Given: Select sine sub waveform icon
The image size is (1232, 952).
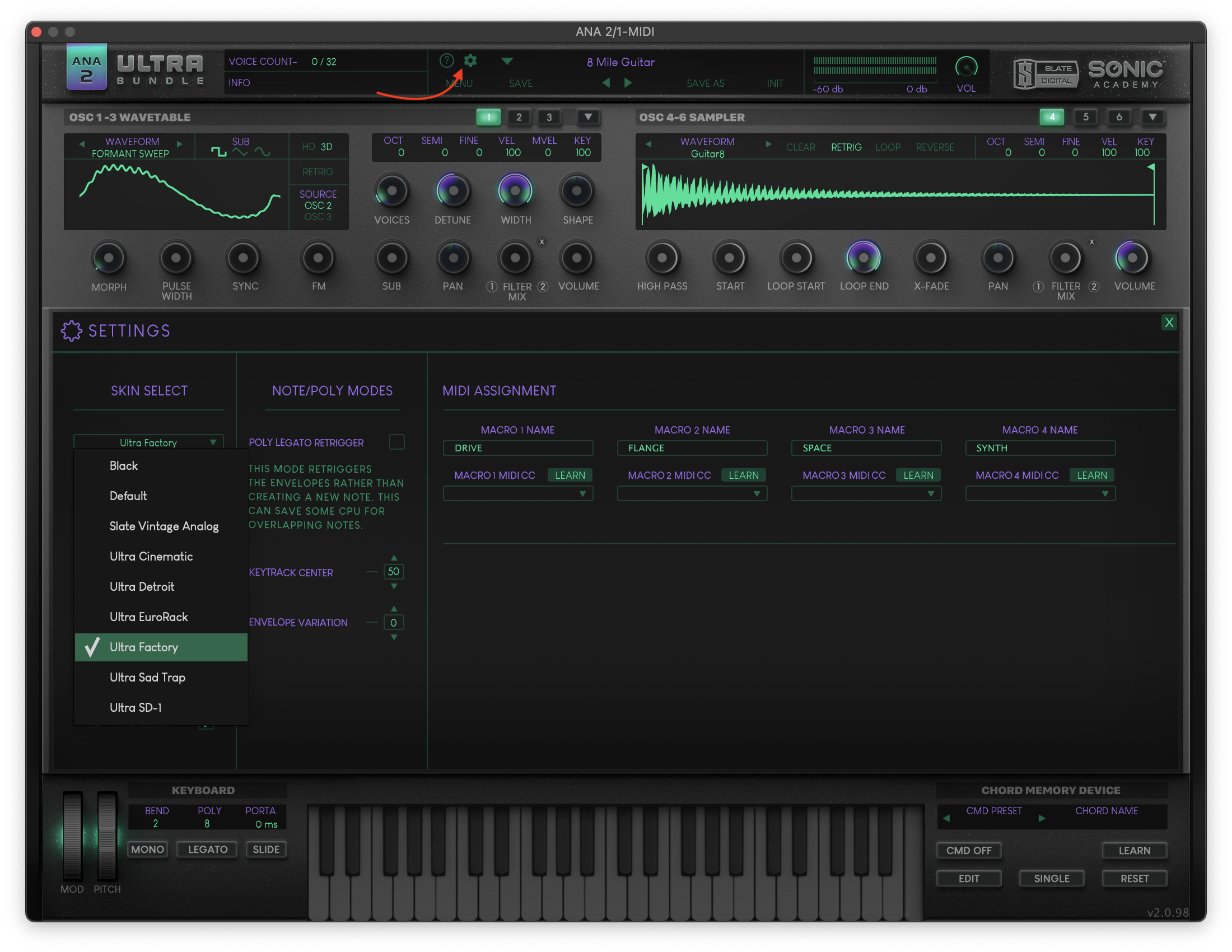Looking at the screenshot, I should [262, 152].
